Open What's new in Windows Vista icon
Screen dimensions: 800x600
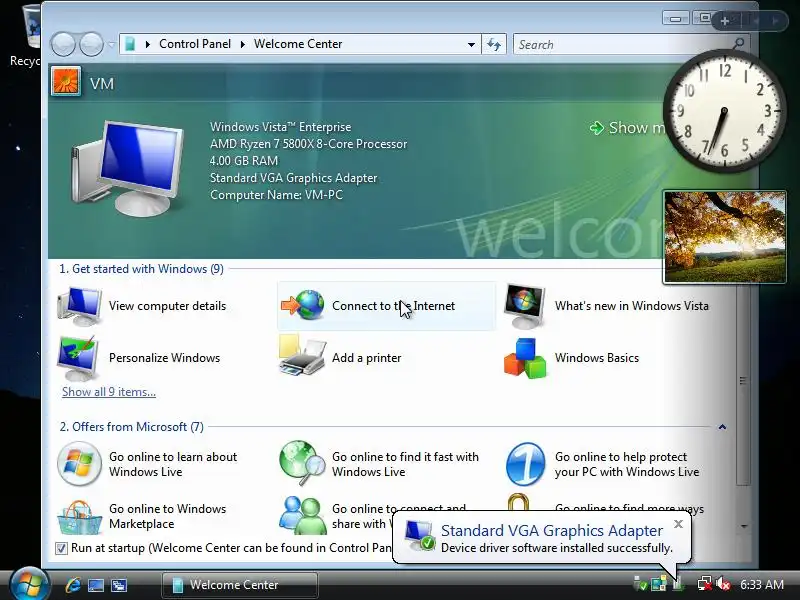[526, 306]
